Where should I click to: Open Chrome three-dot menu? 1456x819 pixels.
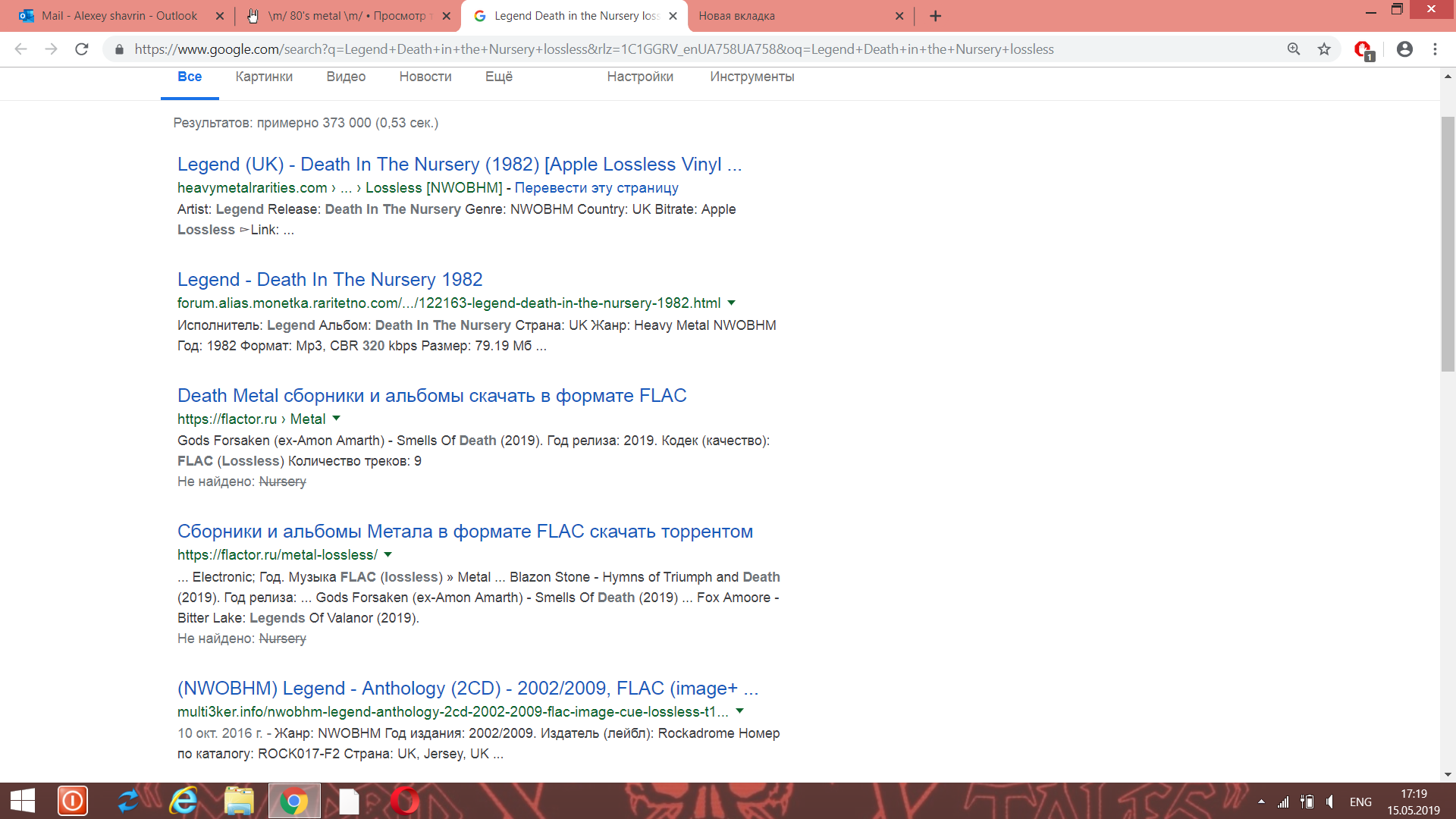click(1435, 49)
